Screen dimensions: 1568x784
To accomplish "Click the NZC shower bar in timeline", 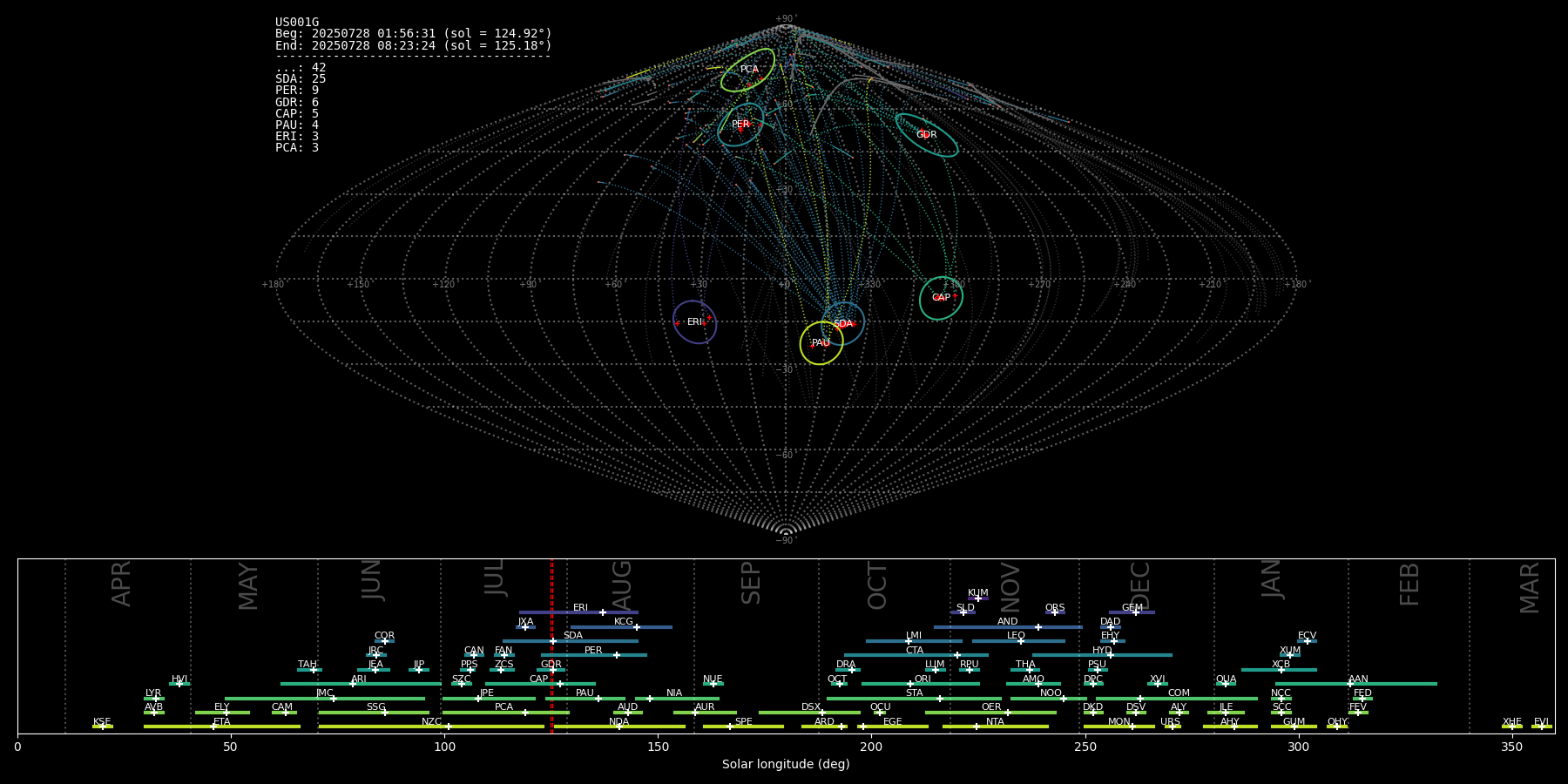I will click(x=431, y=727).
